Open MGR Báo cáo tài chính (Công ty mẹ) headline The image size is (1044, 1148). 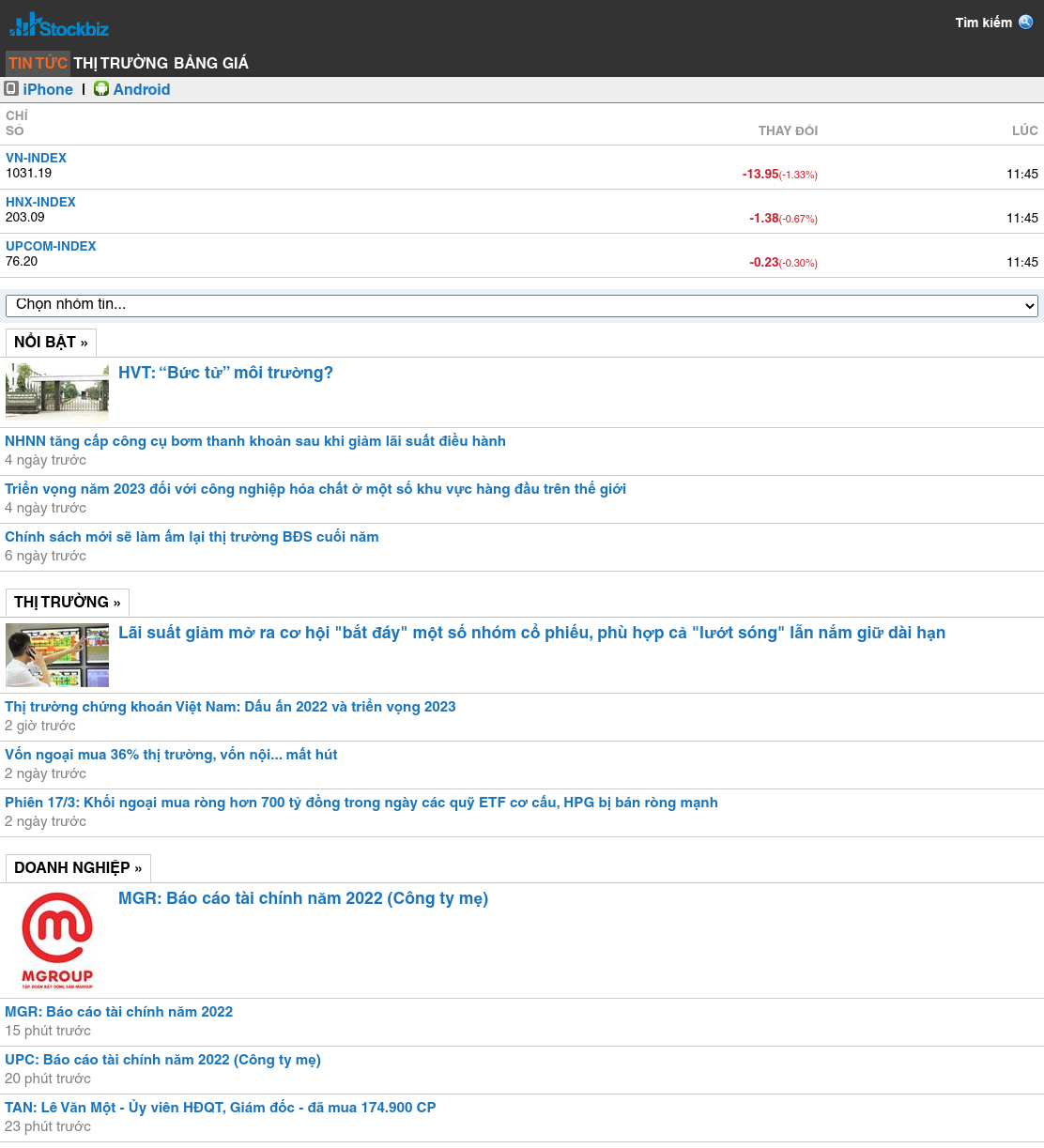click(303, 898)
